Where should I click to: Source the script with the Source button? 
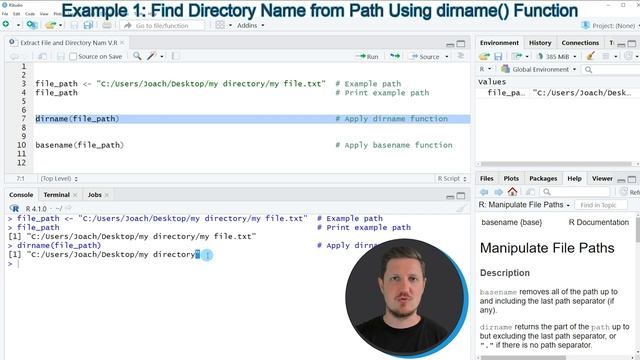tap(425, 56)
